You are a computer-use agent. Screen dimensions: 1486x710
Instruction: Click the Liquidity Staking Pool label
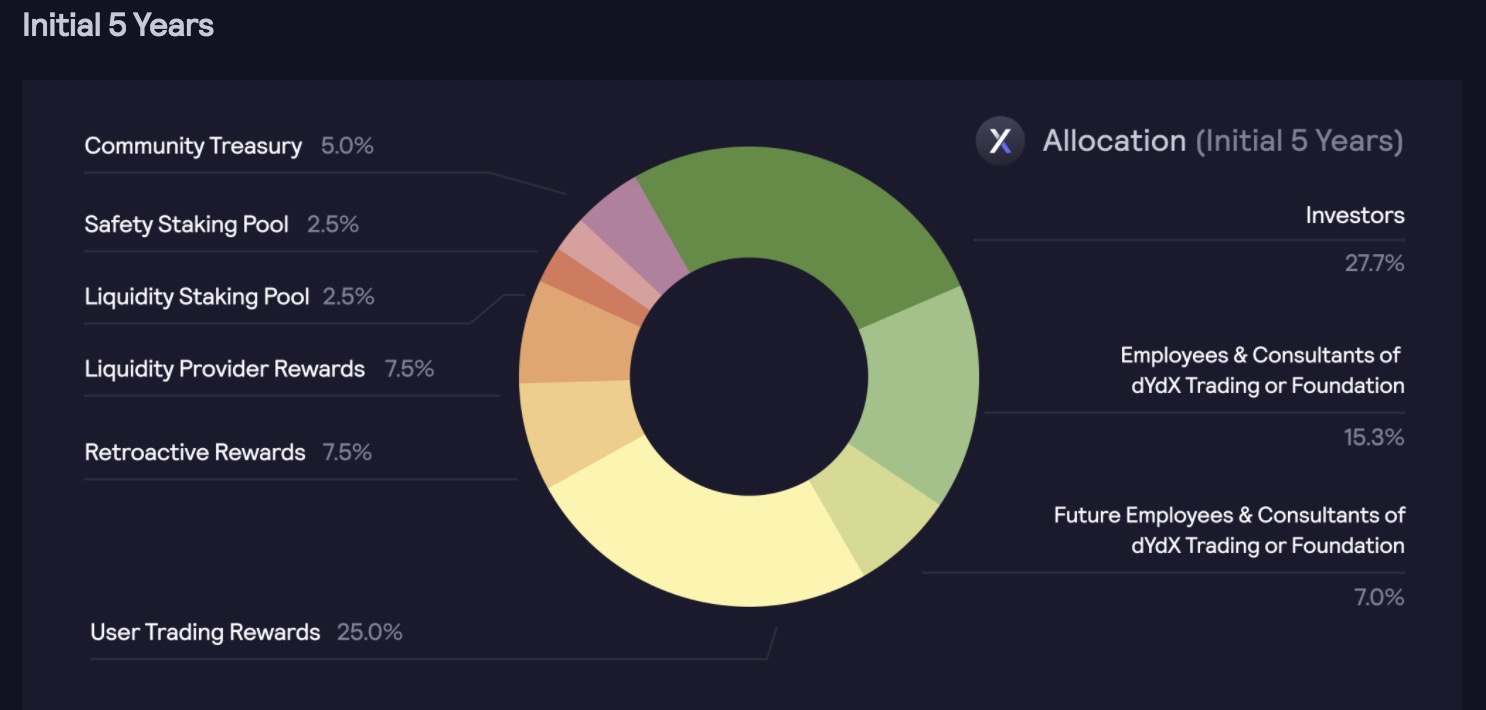pos(197,297)
